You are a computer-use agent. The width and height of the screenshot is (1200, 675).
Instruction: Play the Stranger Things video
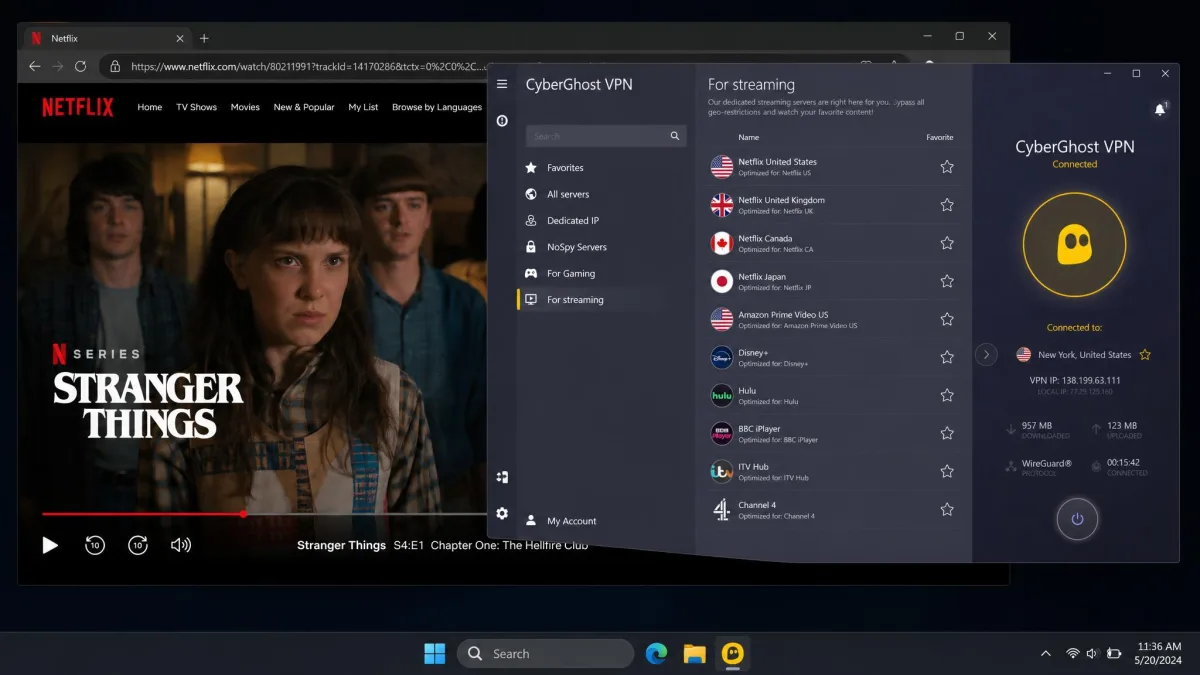[x=50, y=545]
